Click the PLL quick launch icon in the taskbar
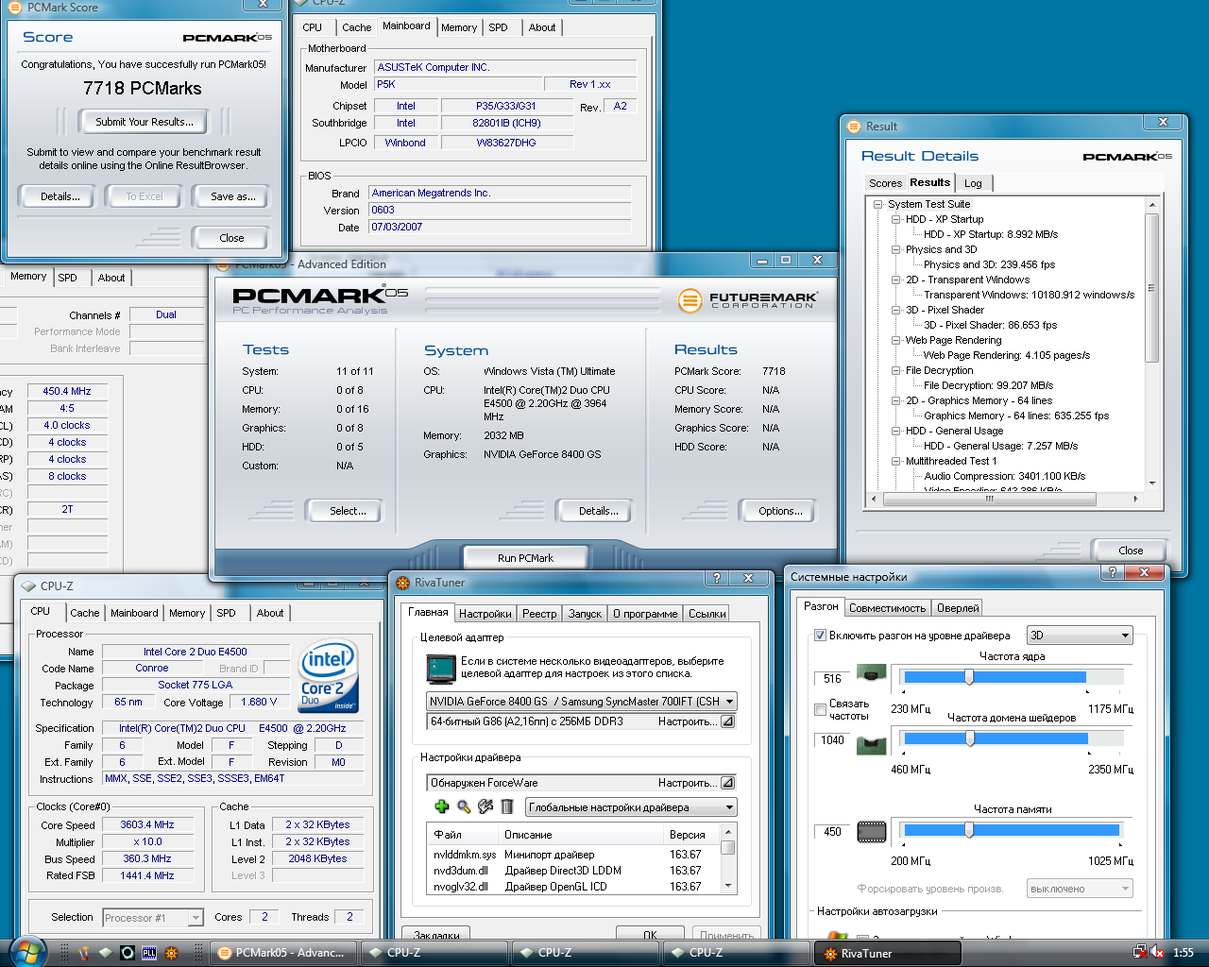Image resolution: width=1209 pixels, height=967 pixels. [x=149, y=953]
